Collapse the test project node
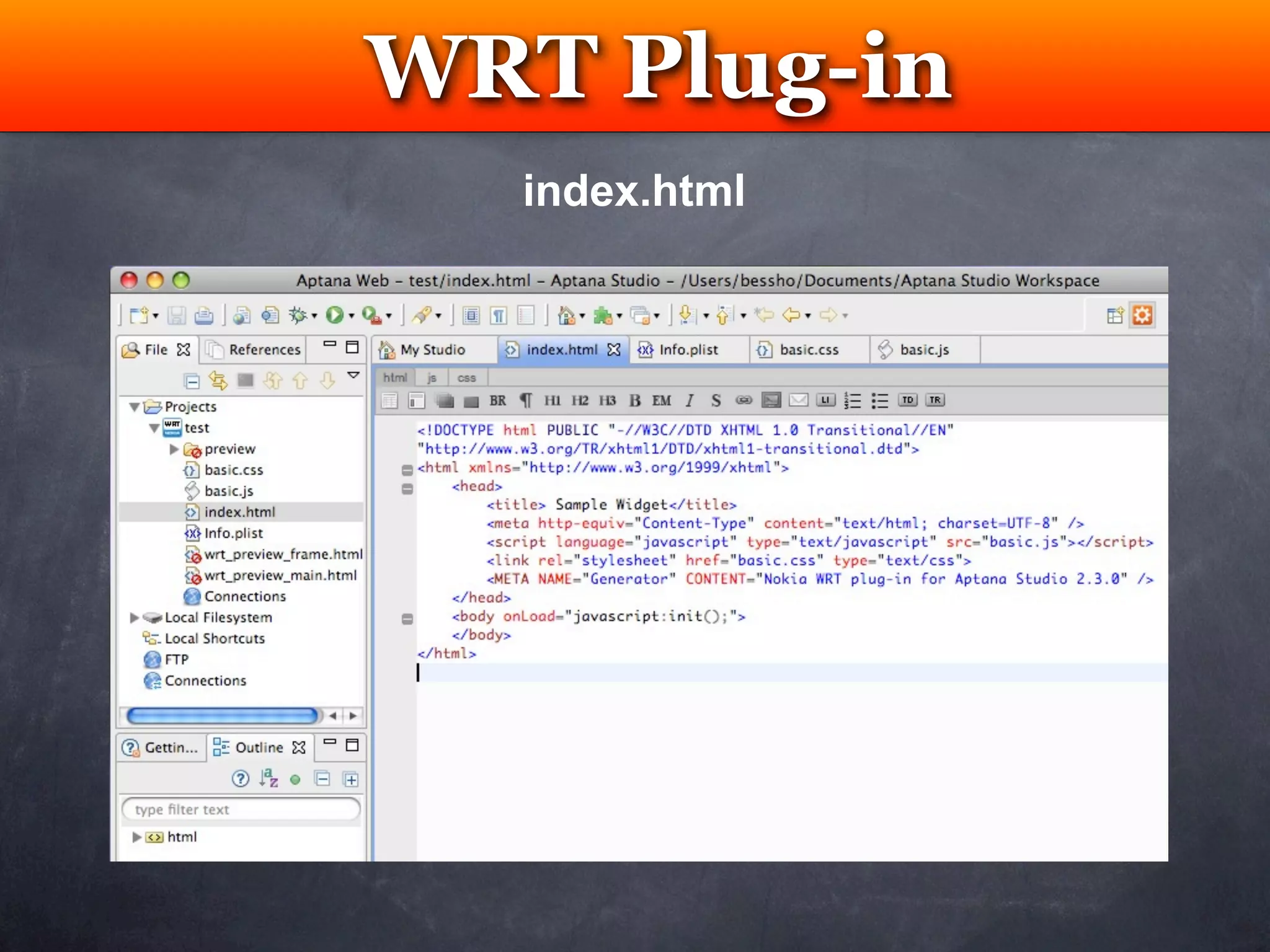The height and width of the screenshot is (952, 1270). pyautogui.click(x=154, y=428)
